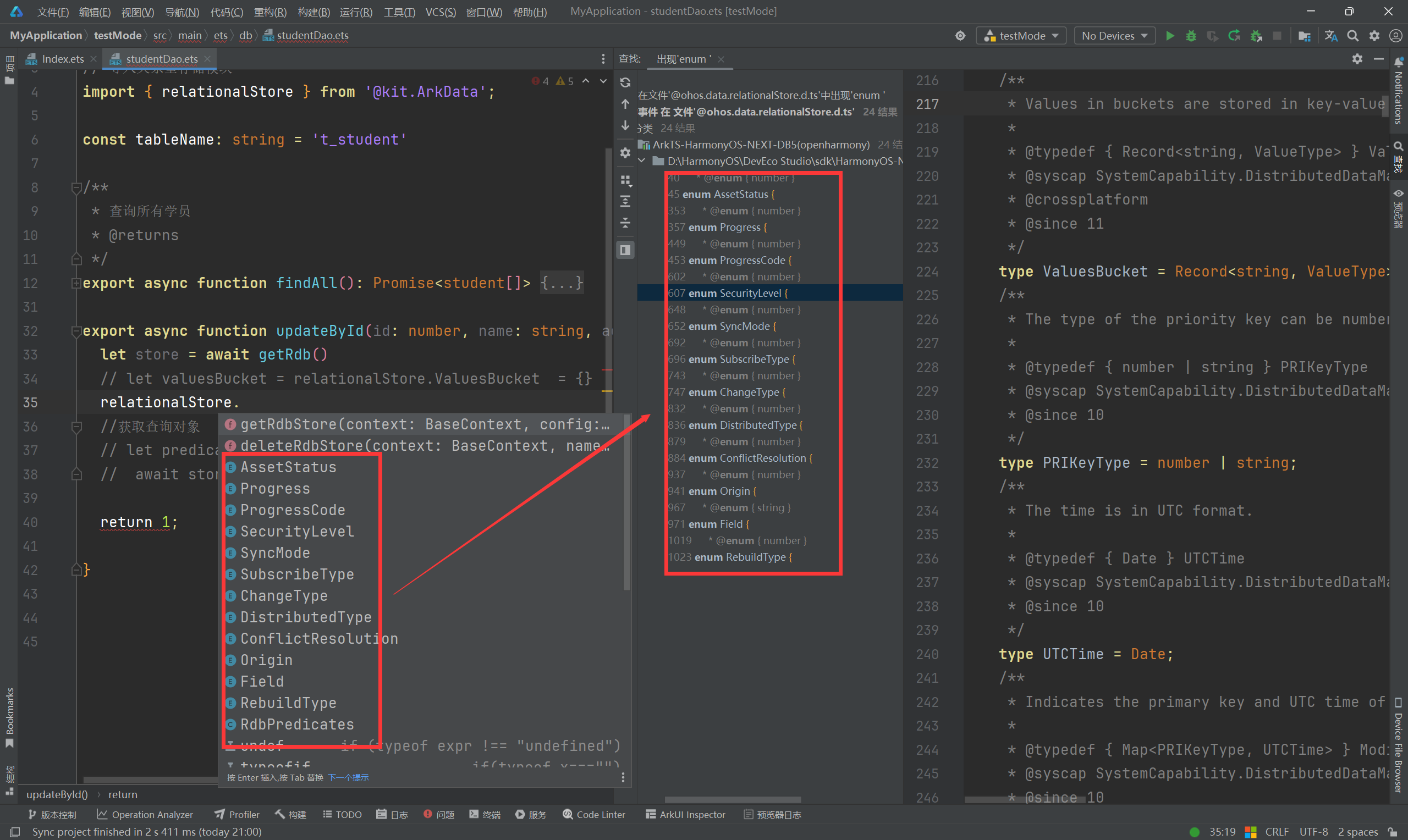This screenshot has height=840, width=1408.
Task: Hide the Find tool window with the minus icon
Action: click(1378, 59)
